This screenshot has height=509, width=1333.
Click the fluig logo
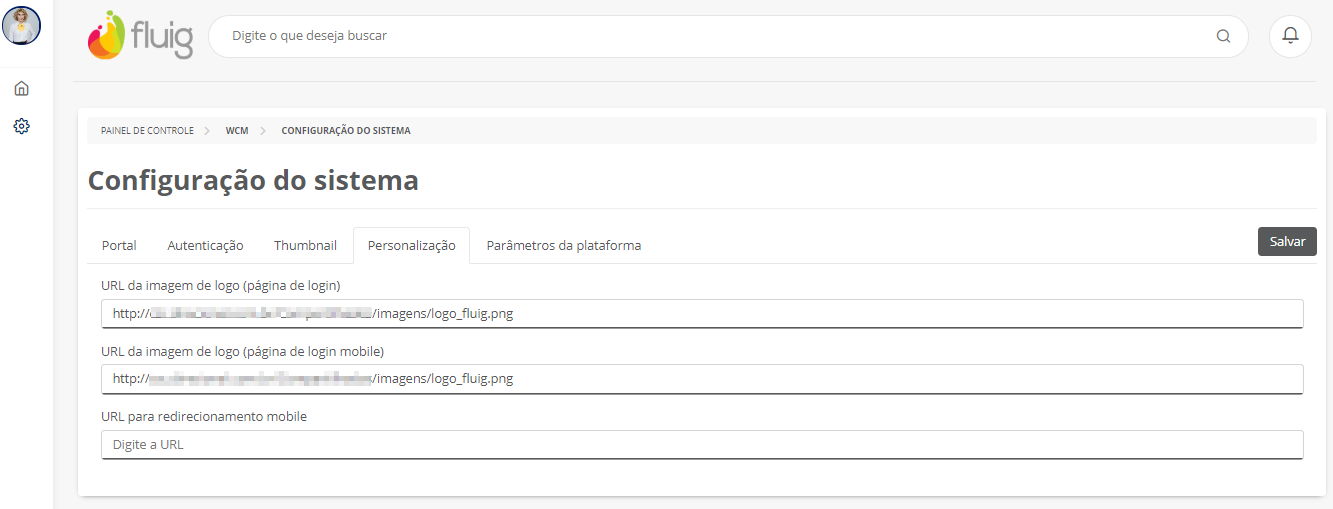(x=140, y=35)
